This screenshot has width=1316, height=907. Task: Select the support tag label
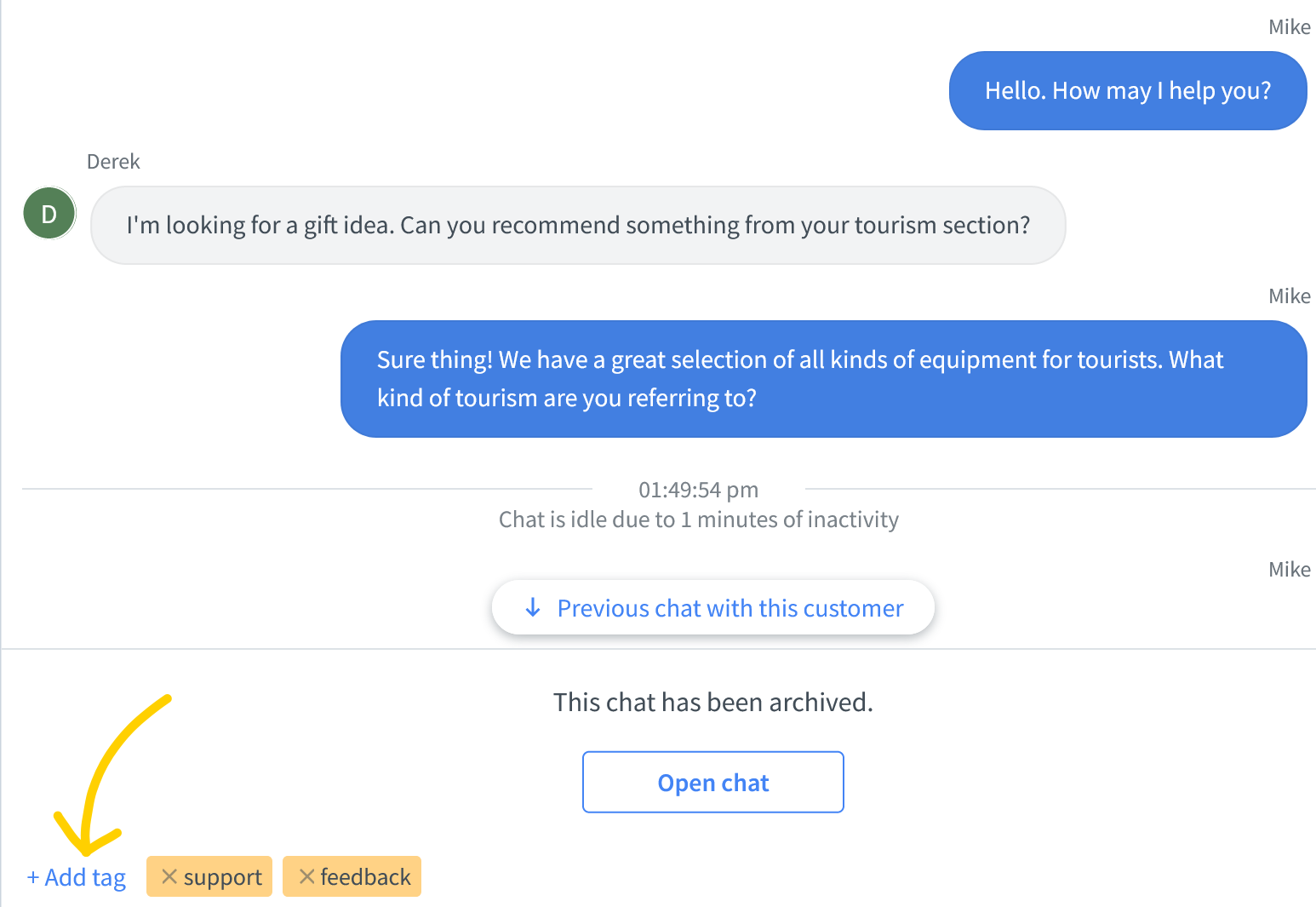pyautogui.click(x=223, y=877)
